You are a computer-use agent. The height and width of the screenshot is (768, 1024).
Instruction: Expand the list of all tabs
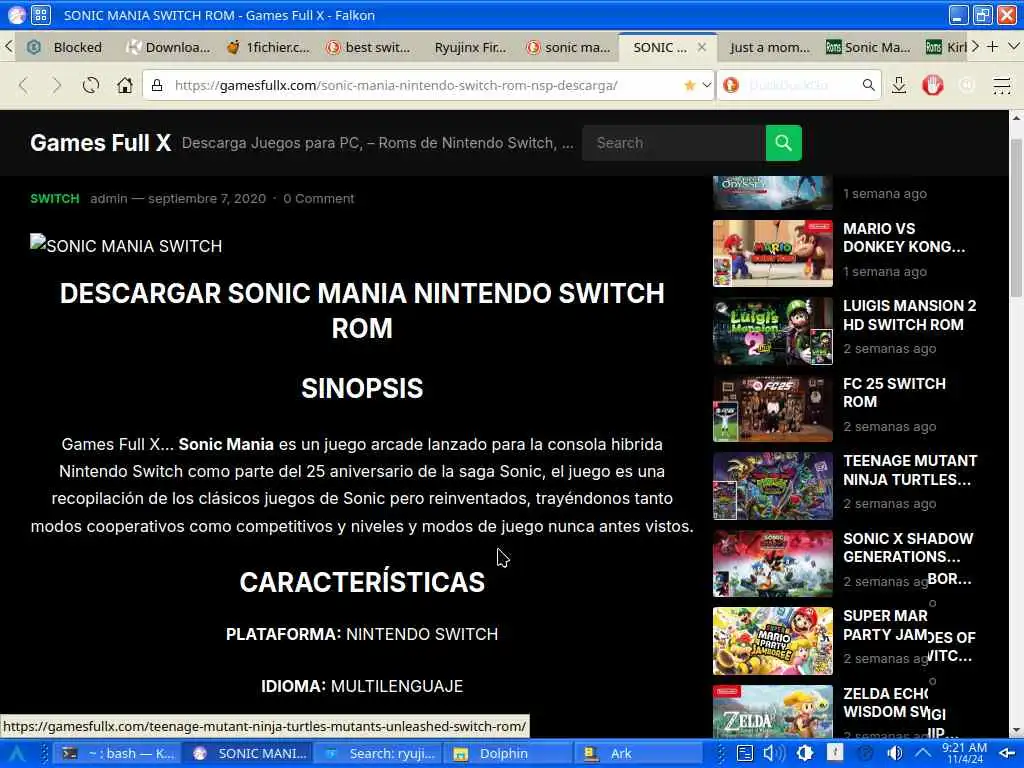1014,47
